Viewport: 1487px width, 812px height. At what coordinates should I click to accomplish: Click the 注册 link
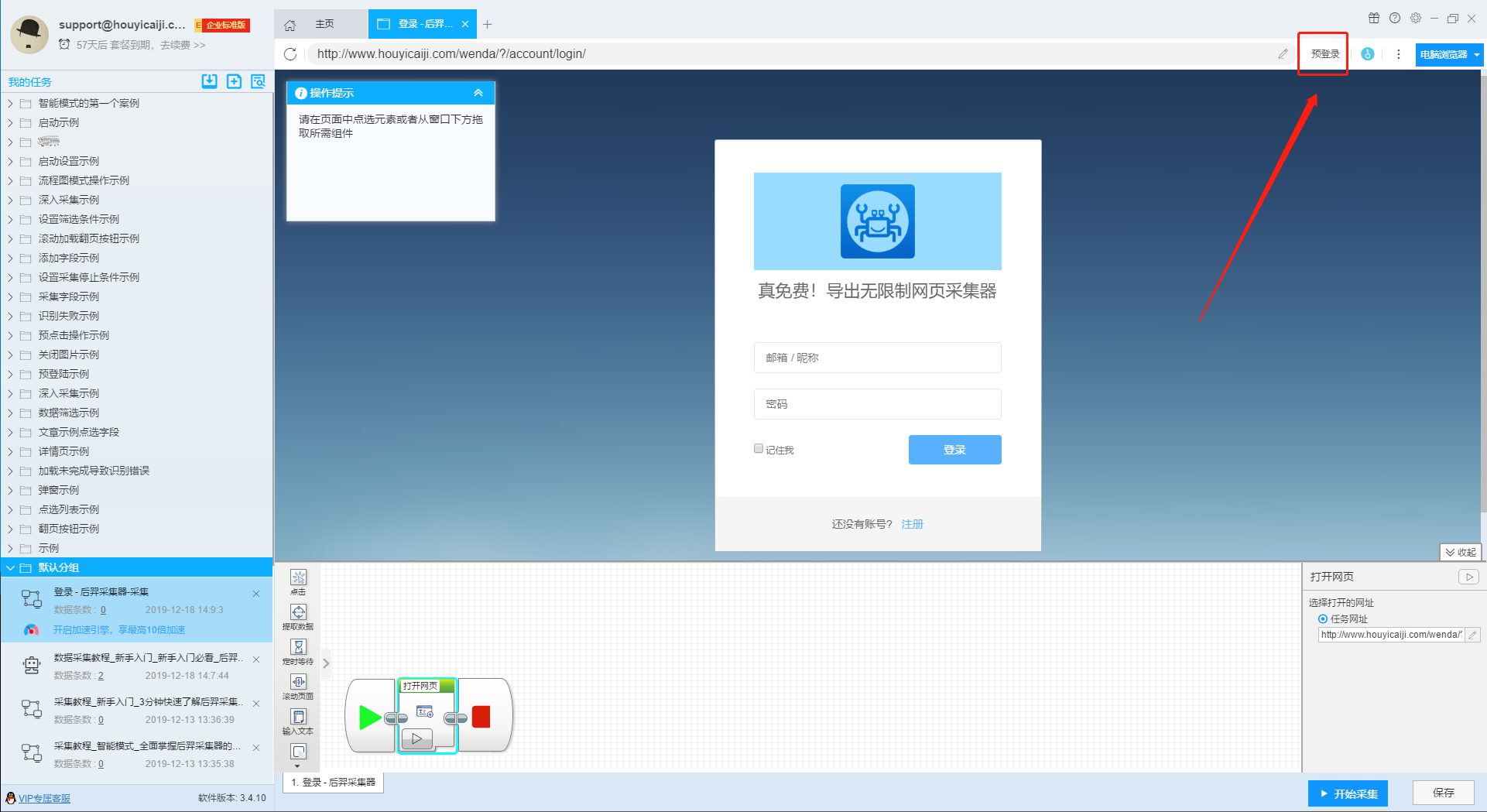coord(912,524)
